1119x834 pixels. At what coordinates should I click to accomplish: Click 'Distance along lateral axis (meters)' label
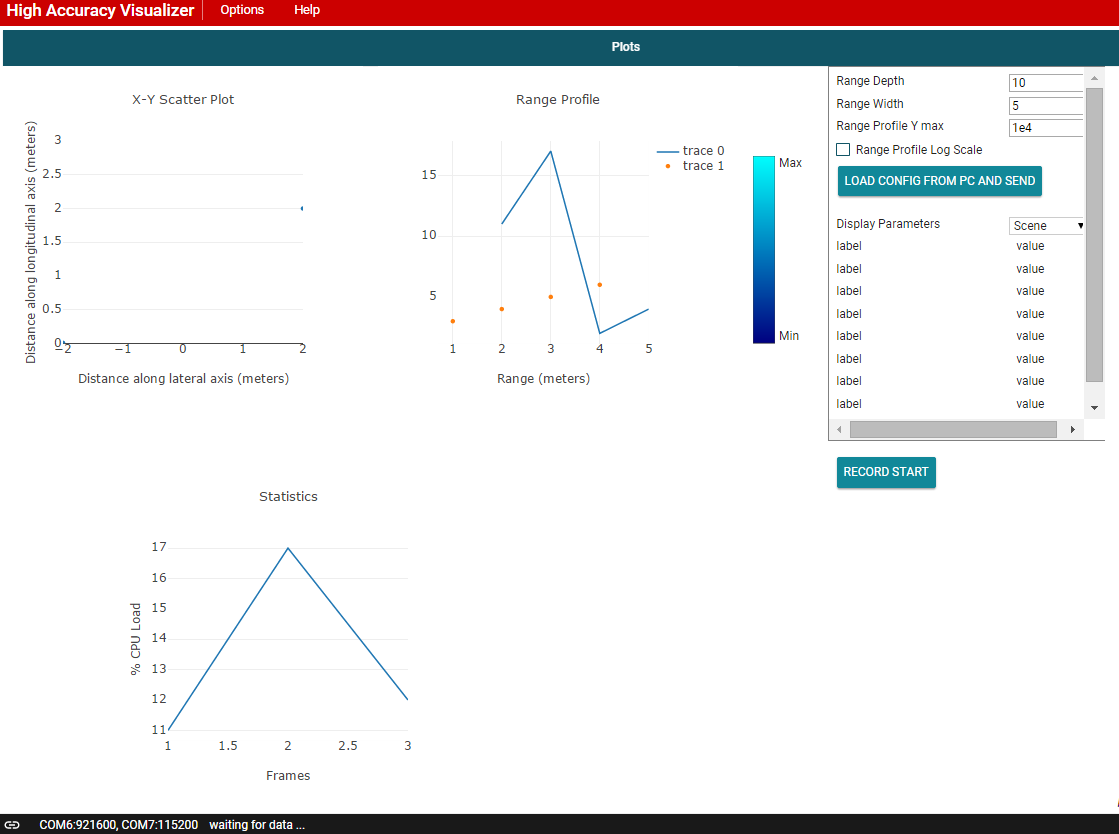pos(183,379)
